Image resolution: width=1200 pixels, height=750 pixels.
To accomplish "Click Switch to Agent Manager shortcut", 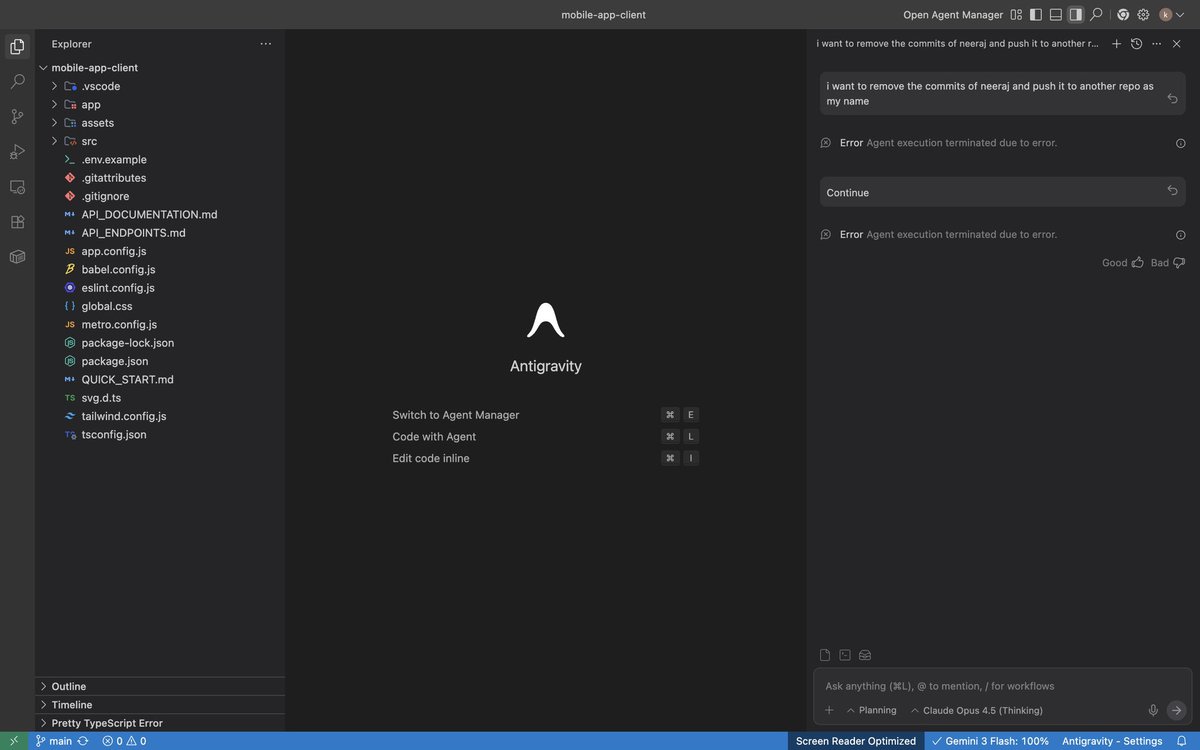I will click(545, 415).
